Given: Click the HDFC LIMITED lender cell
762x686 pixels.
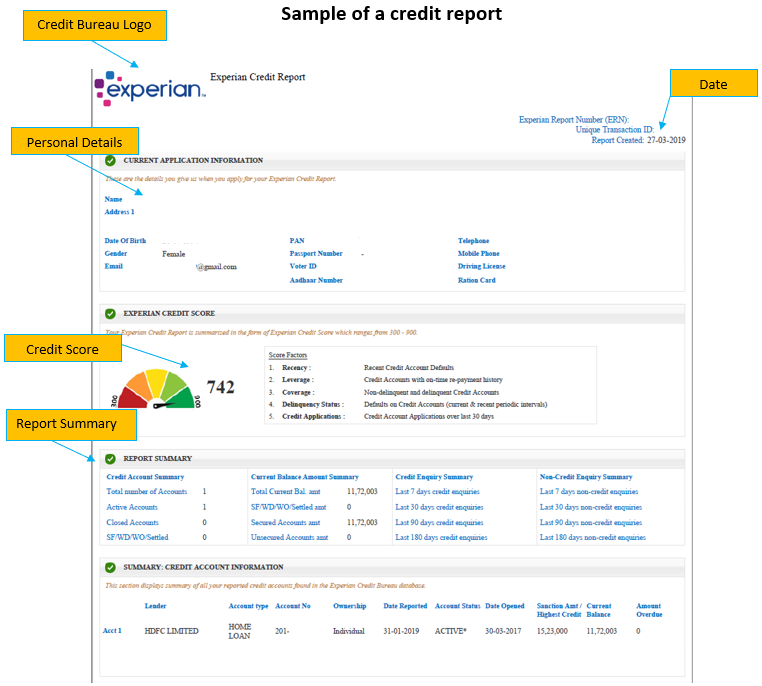Looking at the screenshot, I should coord(172,631).
